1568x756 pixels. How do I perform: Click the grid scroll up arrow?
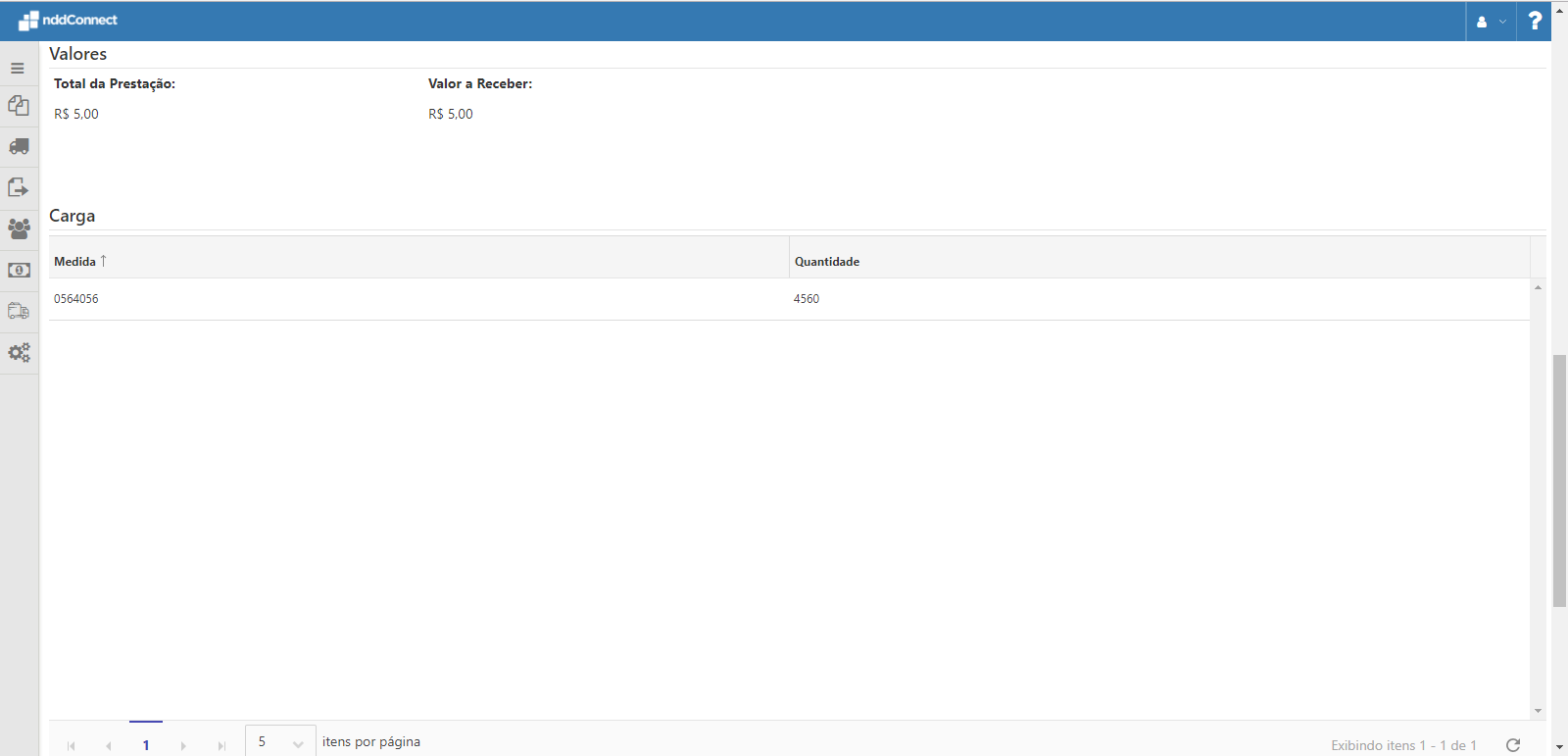click(x=1538, y=287)
